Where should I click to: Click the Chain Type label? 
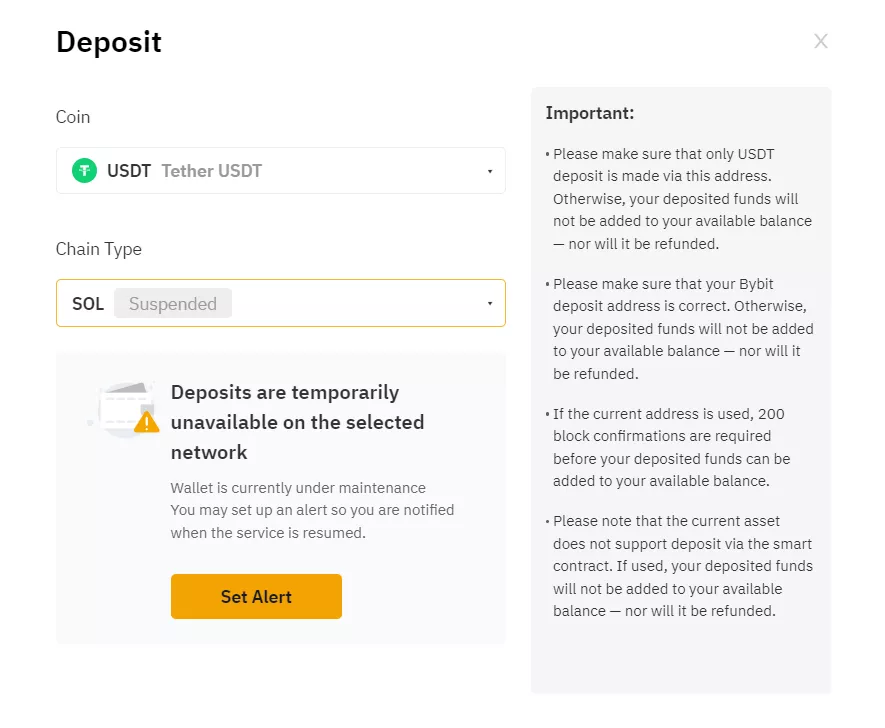point(98,249)
